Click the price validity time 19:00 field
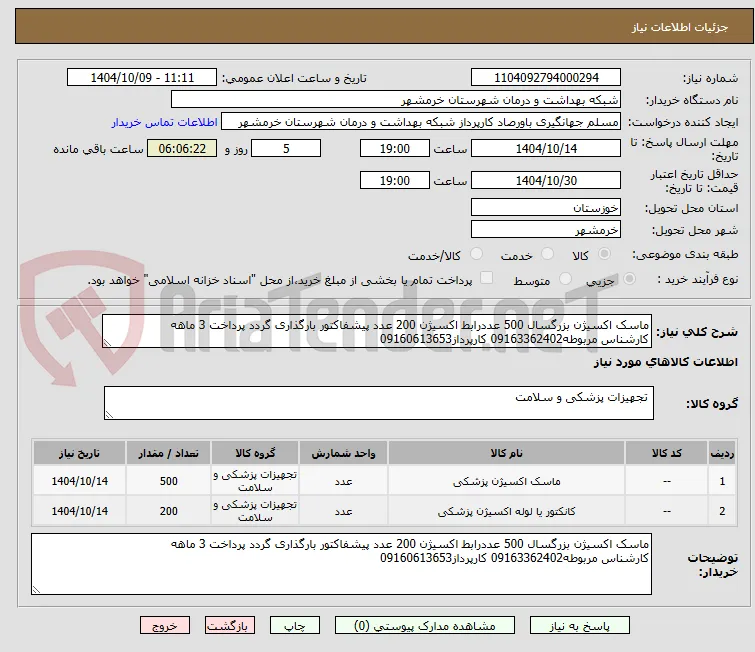The image size is (755, 652). pyautogui.click(x=395, y=180)
